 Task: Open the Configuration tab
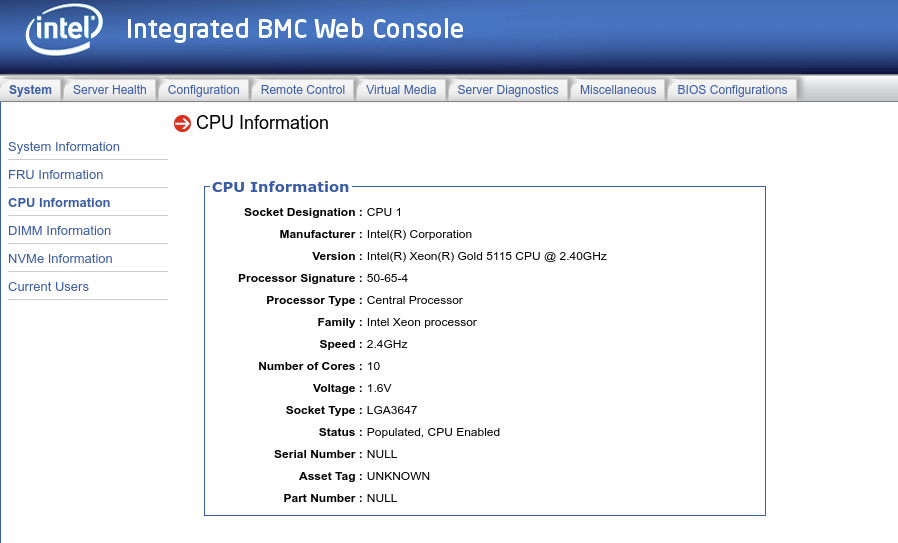pyautogui.click(x=203, y=90)
